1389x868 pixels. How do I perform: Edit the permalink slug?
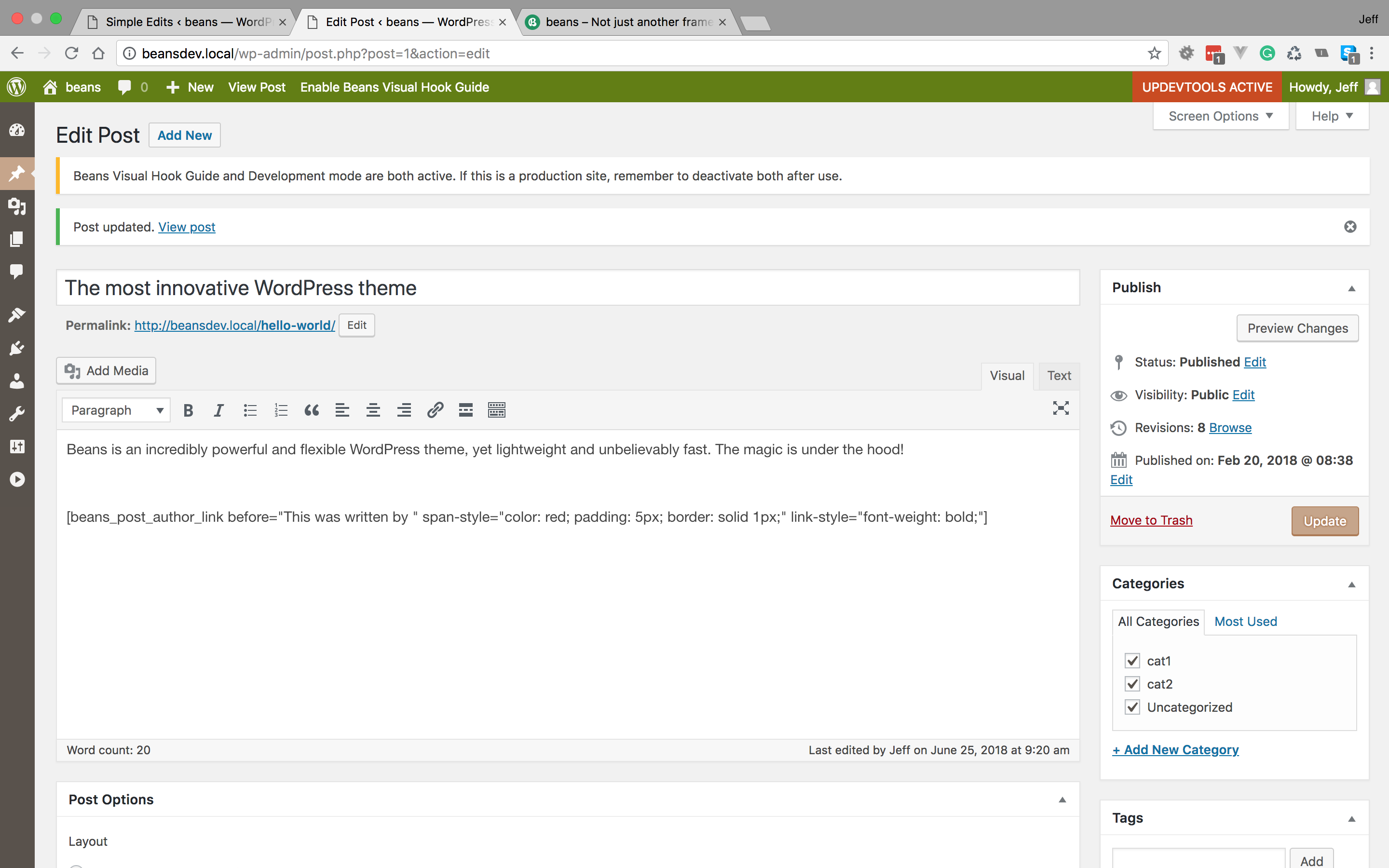click(356, 325)
